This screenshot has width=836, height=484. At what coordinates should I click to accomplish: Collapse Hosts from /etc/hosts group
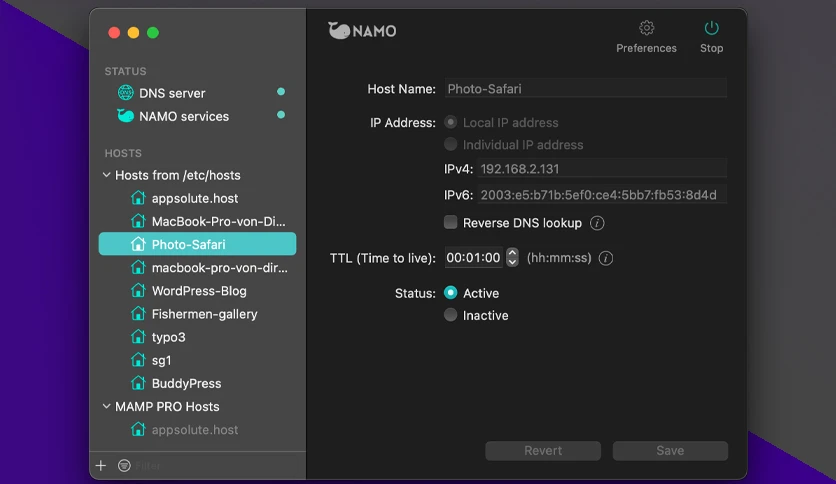[107, 175]
